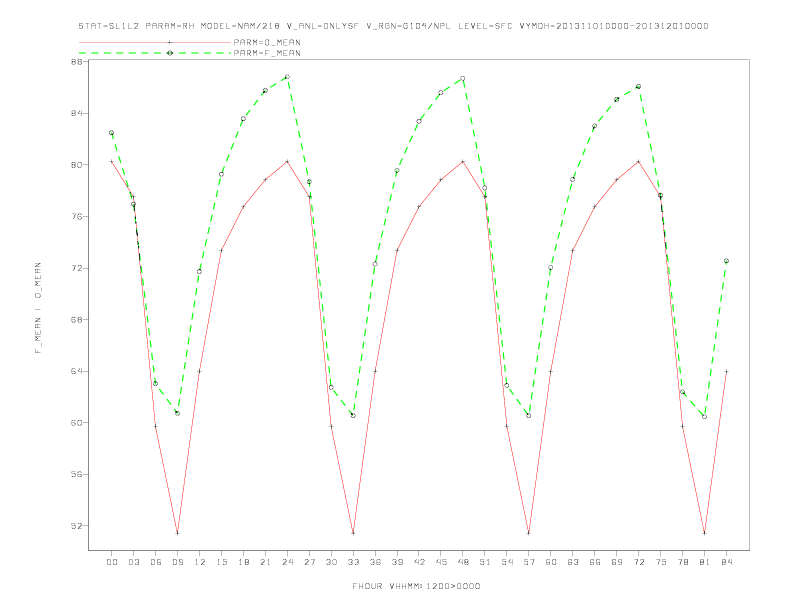792x612 pixels.
Task: Click y-axis tick label 84
Action: tap(77, 113)
